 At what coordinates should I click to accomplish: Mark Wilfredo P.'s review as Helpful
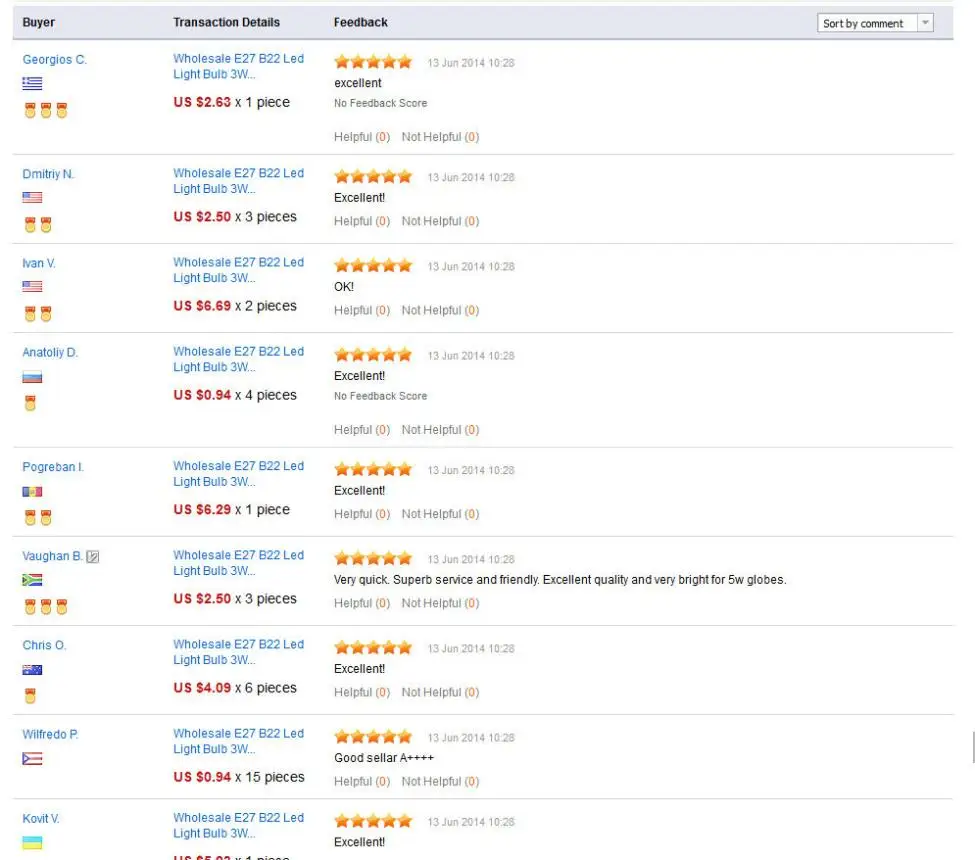pyautogui.click(x=362, y=782)
